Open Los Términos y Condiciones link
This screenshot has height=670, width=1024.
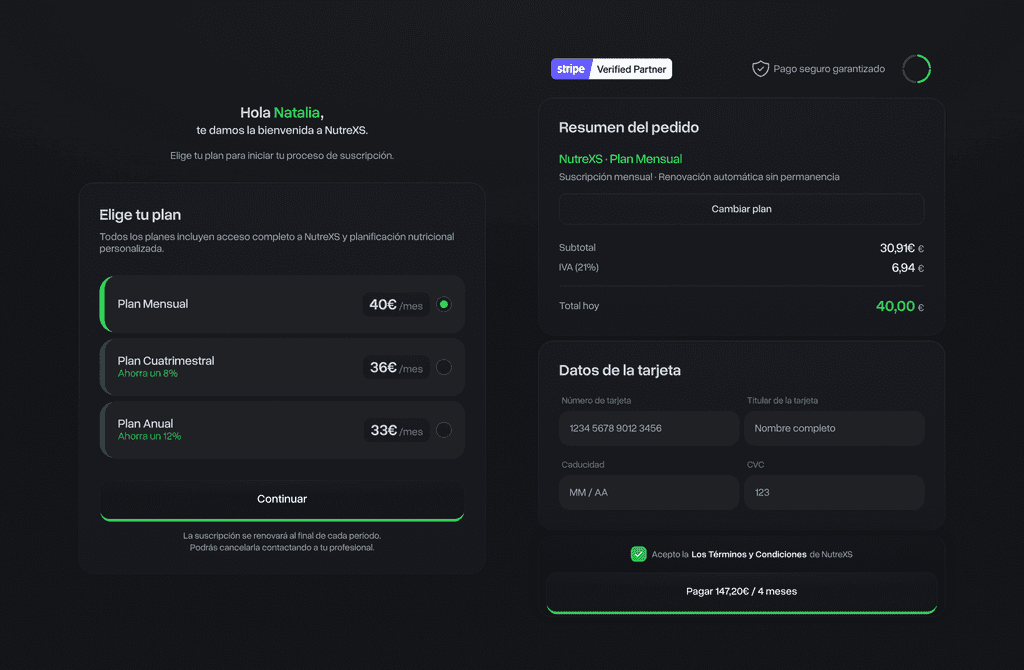[748, 554]
